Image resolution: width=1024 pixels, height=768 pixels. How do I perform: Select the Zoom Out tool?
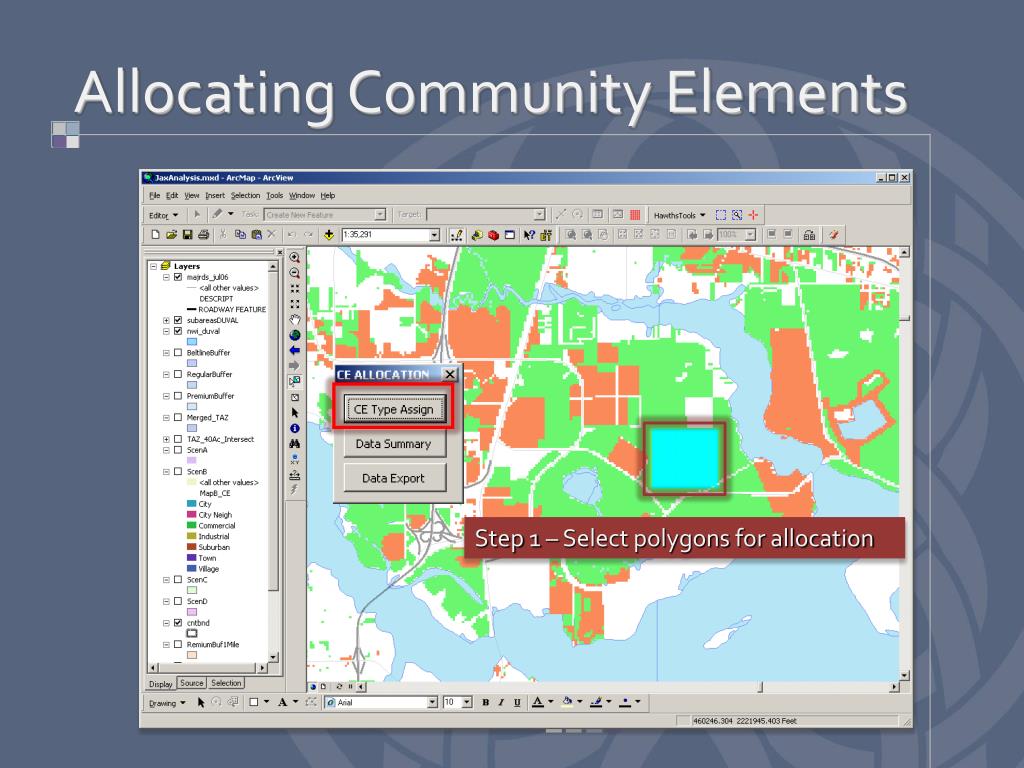pyautogui.click(x=295, y=273)
